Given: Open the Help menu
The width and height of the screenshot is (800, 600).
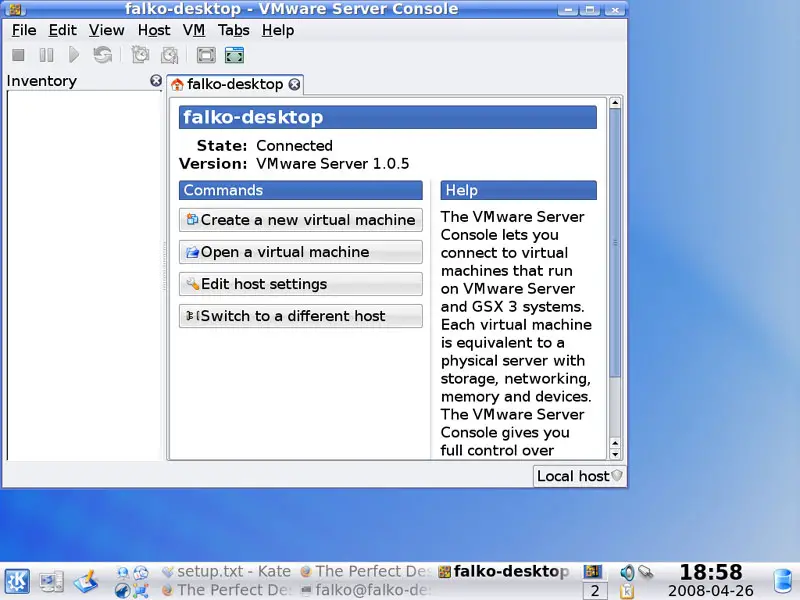Looking at the screenshot, I should (278, 30).
